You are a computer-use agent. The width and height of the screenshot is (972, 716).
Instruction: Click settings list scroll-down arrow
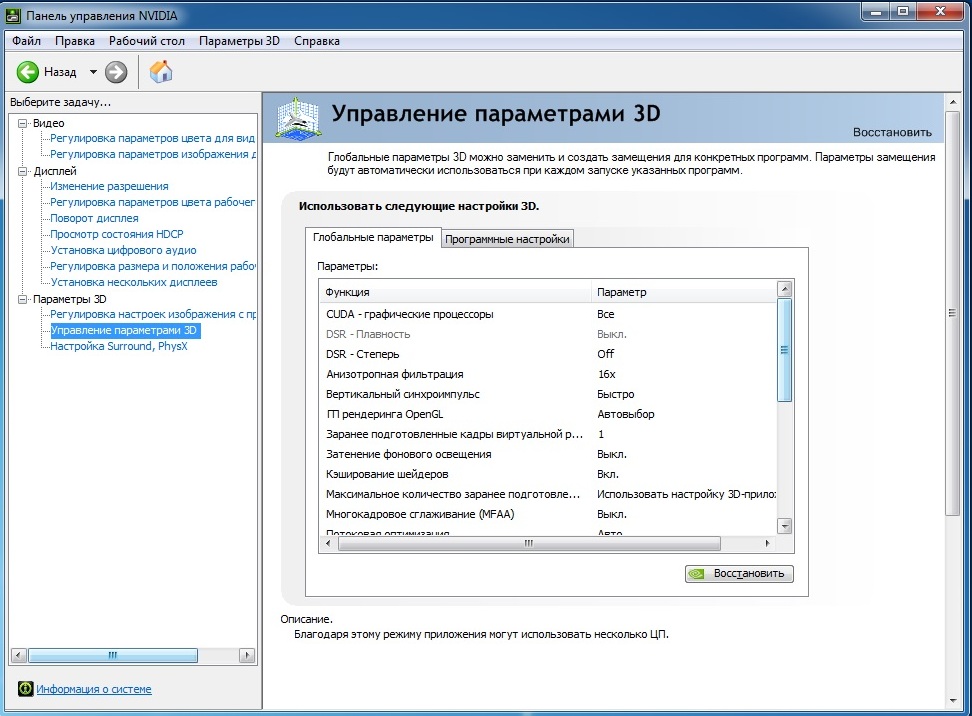[x=785, y=526]
